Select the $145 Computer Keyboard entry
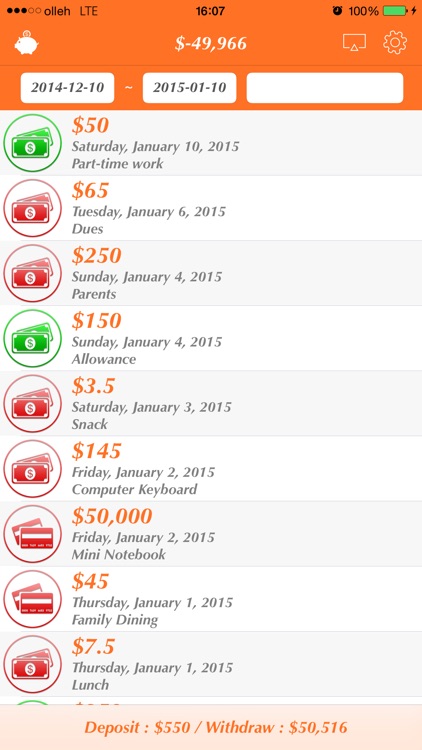 point(211,468)
